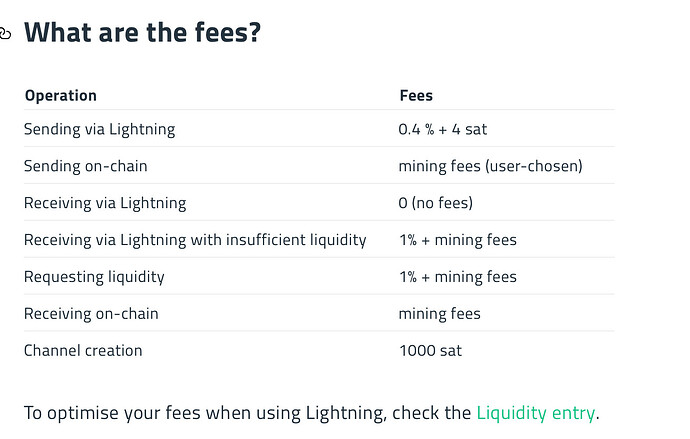This screenshot has height=439, width=690.
Task: Open the Liquidity entry link
Action: [536, 413]
